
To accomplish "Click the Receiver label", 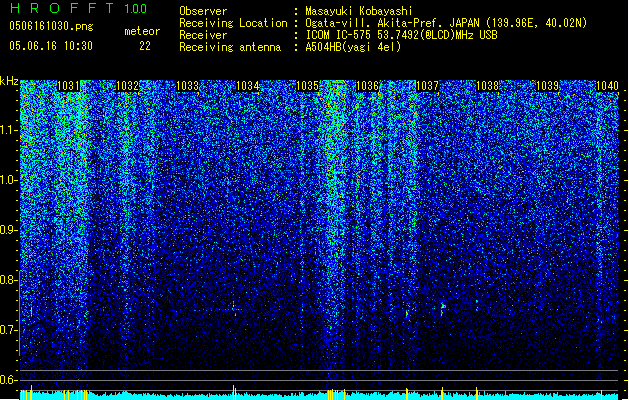I will point(203,35).
